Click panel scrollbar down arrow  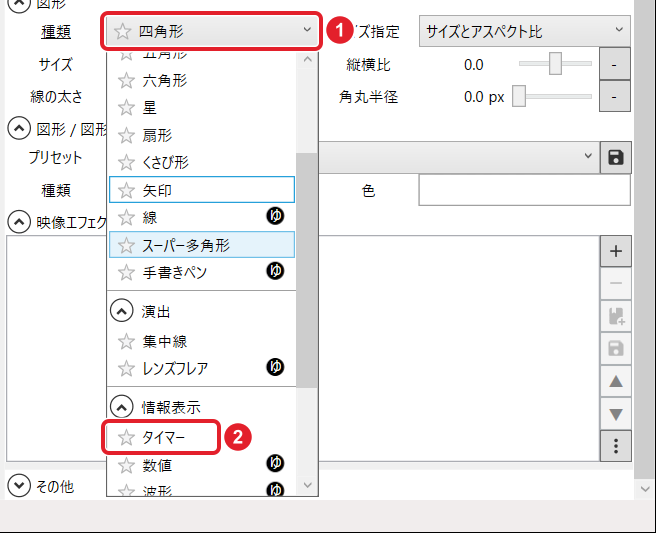coord(645,489)
